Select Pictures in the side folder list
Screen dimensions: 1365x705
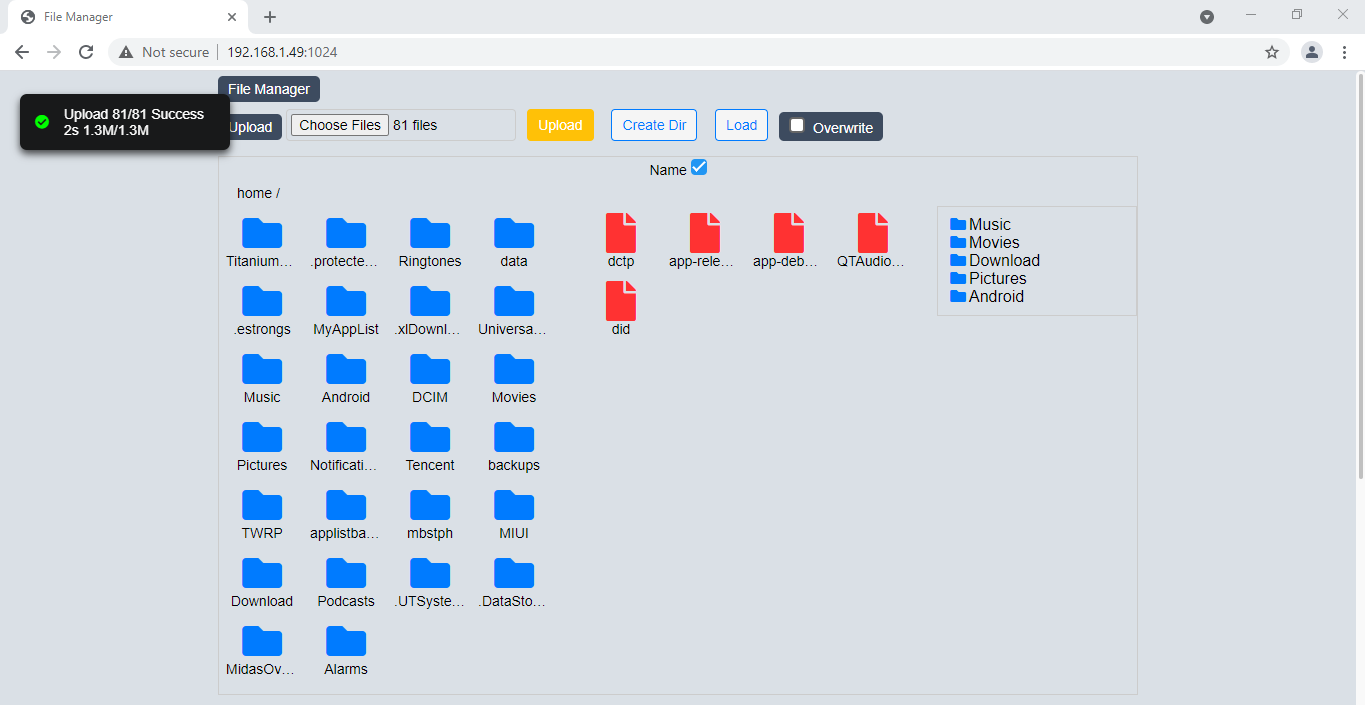(x=989, y=278)
